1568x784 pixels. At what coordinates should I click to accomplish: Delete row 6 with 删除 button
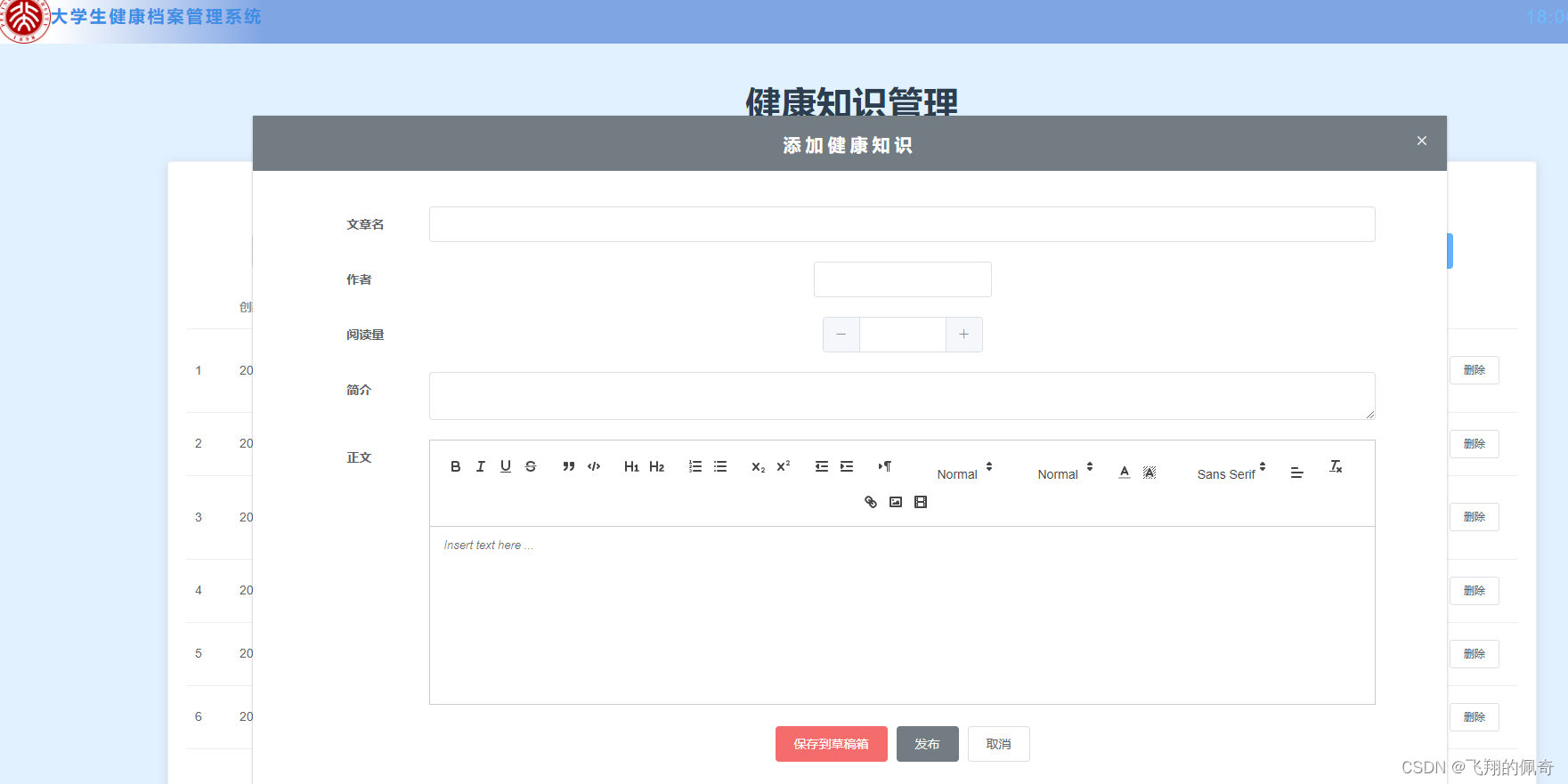coord(1474,717)
